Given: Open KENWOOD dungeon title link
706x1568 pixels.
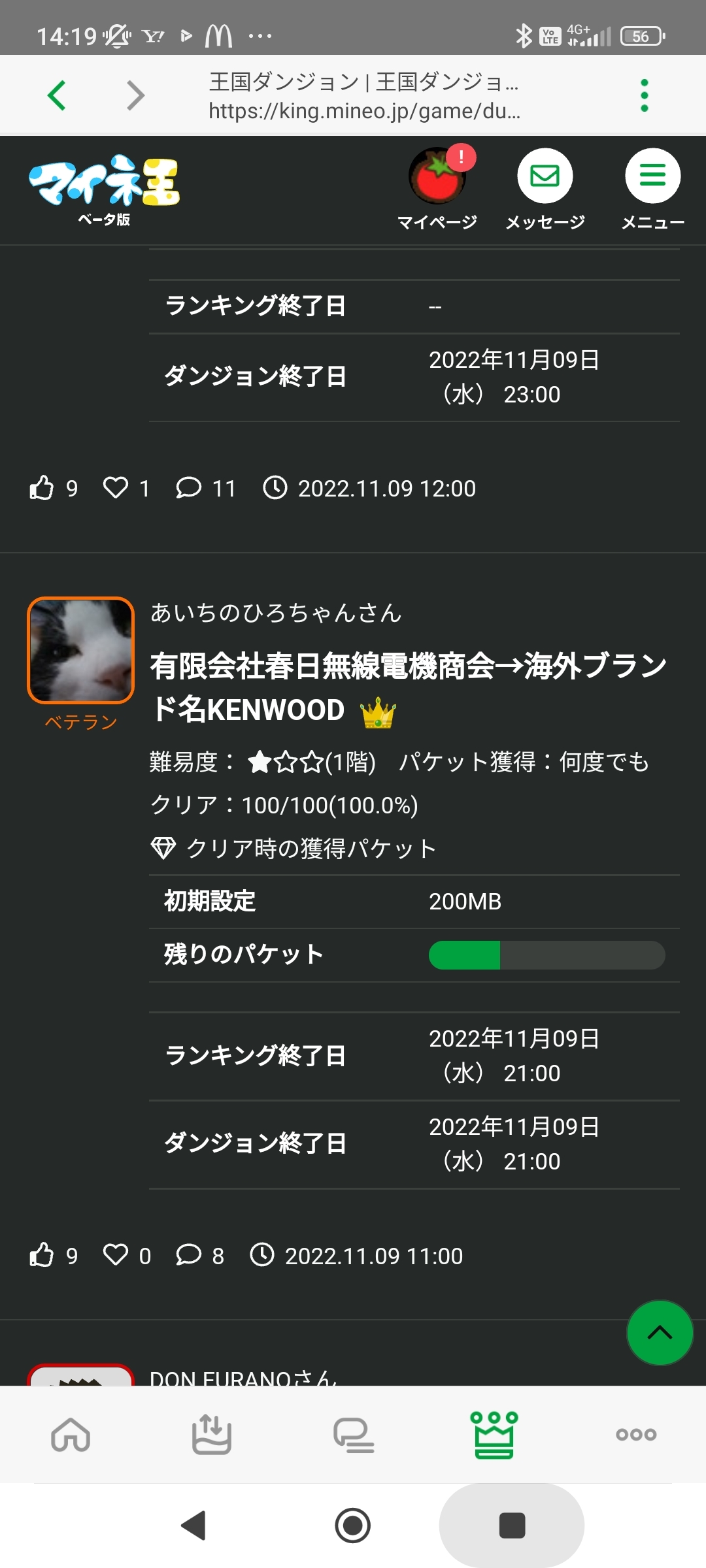Looking at the screenshot, I should pyautogui.click(x=409, y=687).
